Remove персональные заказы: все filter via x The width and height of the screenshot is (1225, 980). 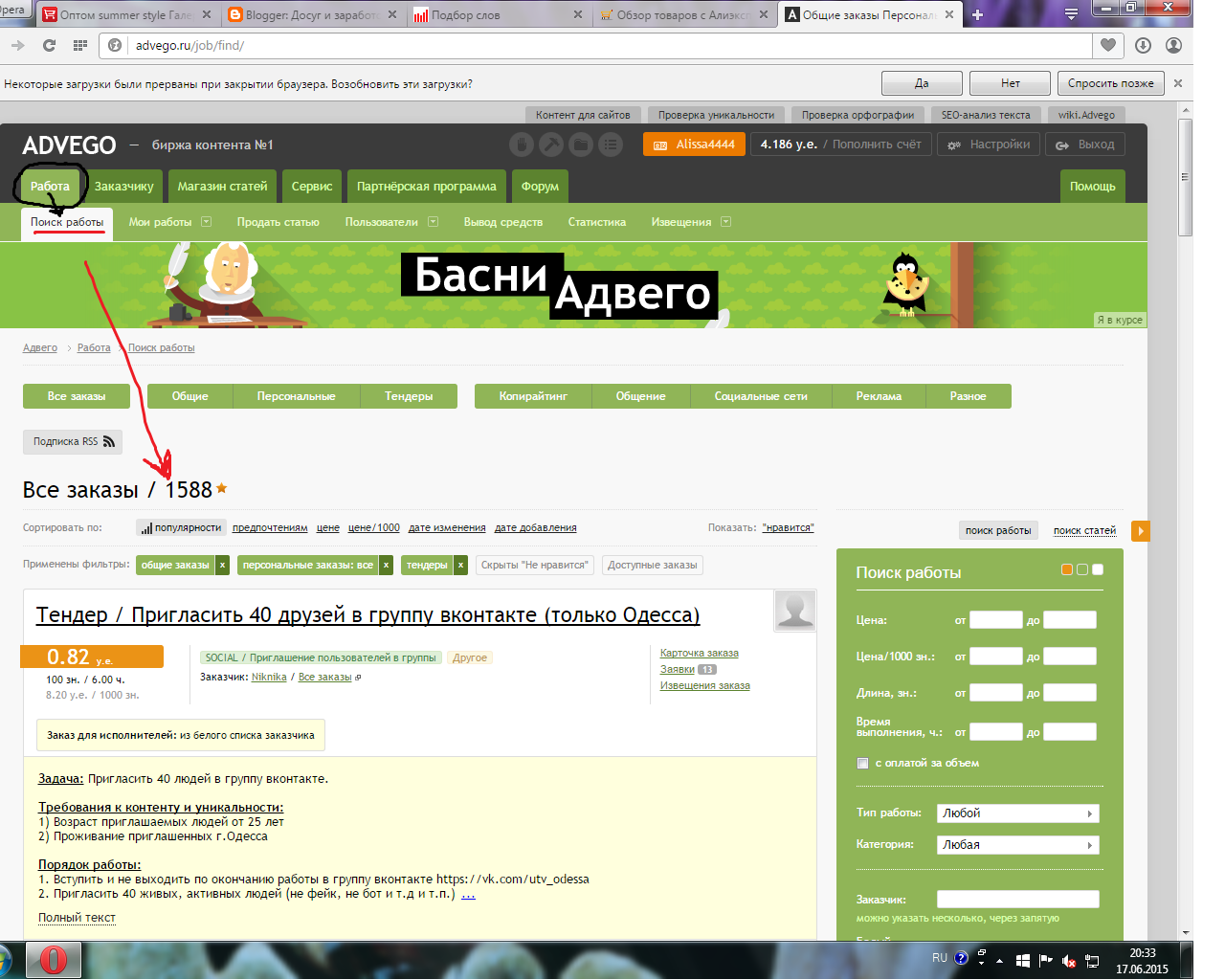[x=387, y=566]
